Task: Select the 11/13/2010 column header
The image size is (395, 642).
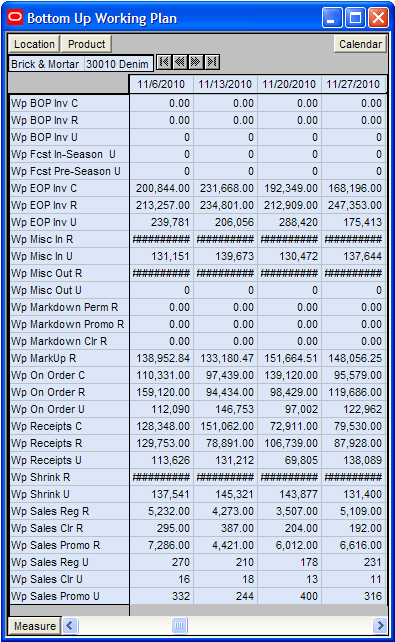Action: click(225, 84)
